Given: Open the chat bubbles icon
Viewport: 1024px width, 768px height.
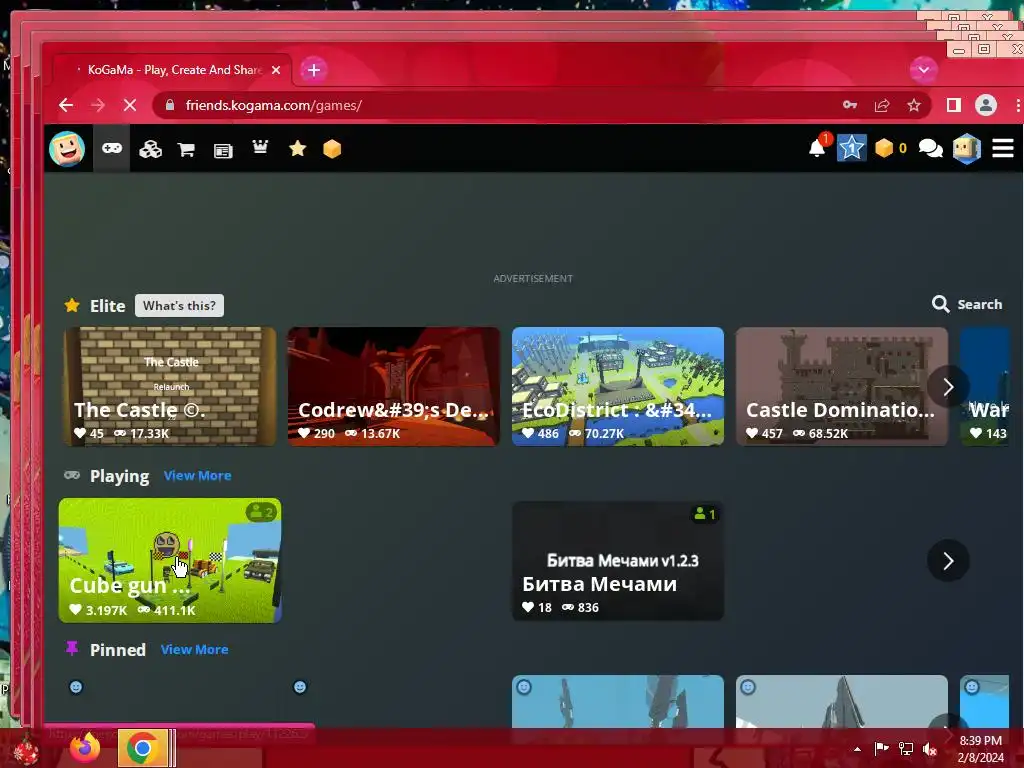Looking at the screenshot, I should [931, 149].
